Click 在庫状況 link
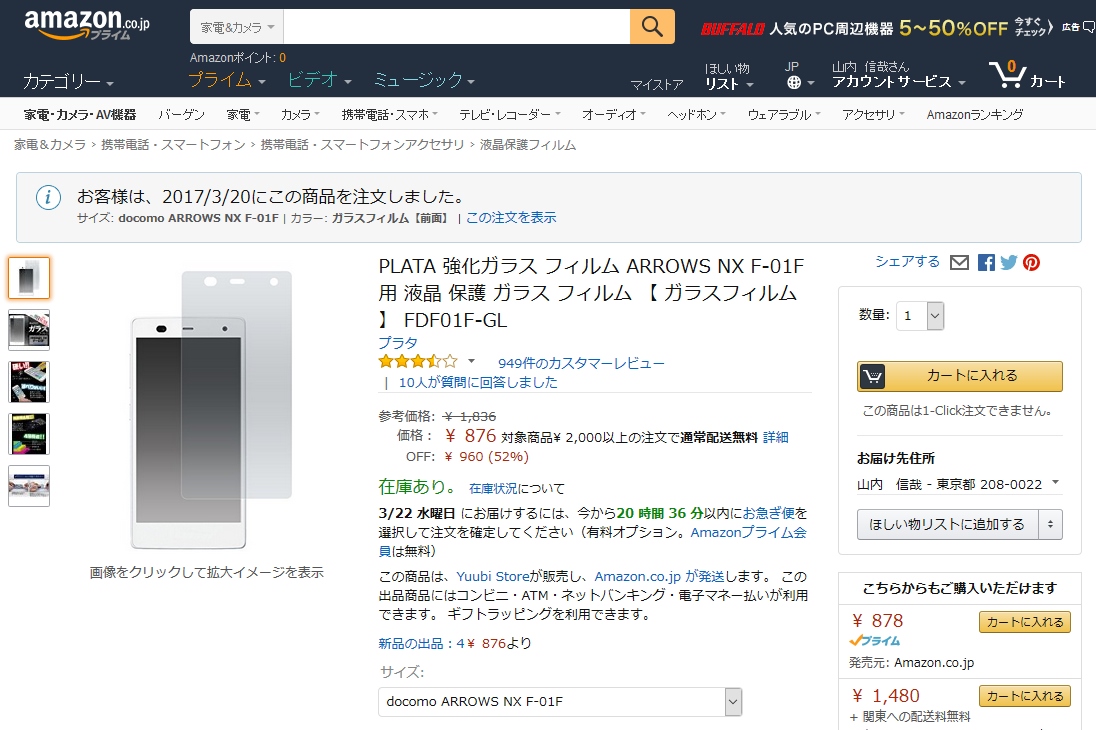1096x730 pixels. [493, 488]
